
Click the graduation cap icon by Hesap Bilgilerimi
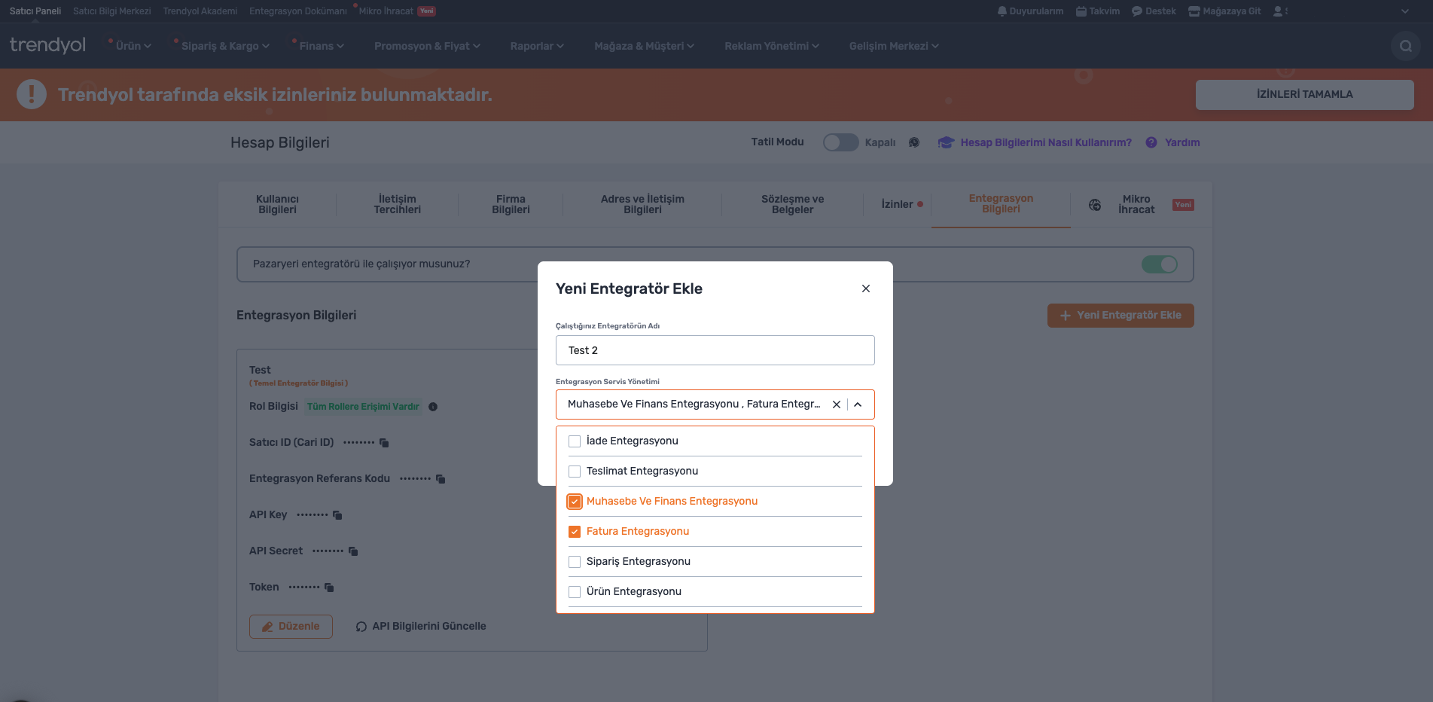tap(945, 142)
